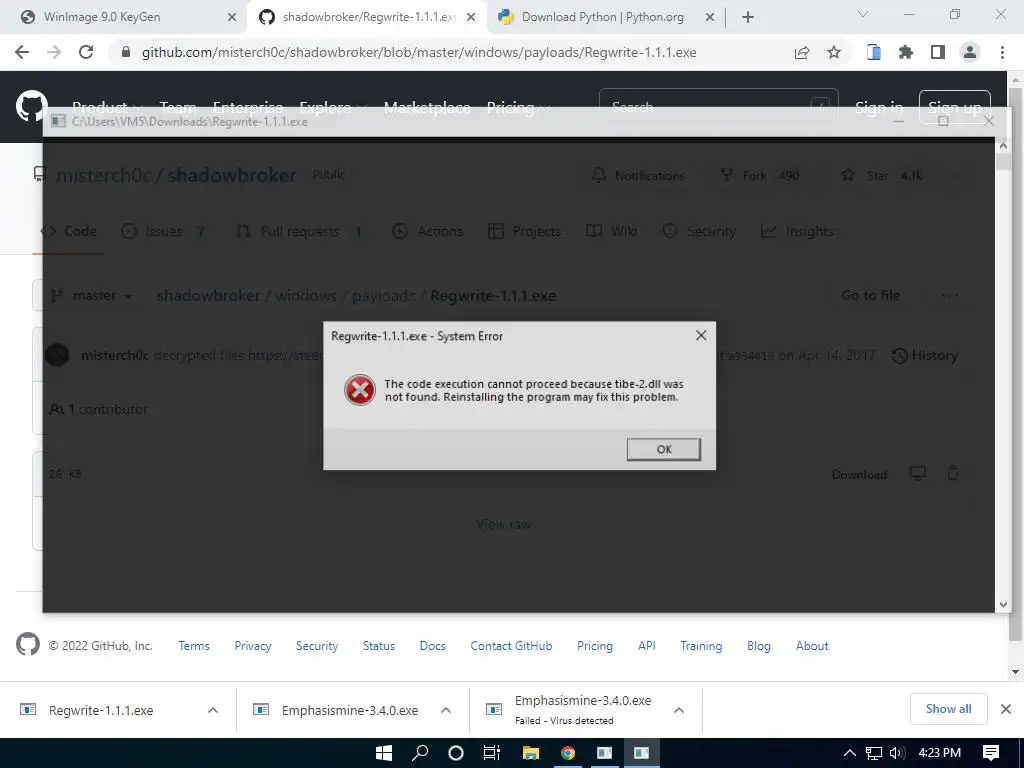Open the notification center icon
Image resolution: width=1024 pixels, height=768 pixels.
[x=991, y=753]
